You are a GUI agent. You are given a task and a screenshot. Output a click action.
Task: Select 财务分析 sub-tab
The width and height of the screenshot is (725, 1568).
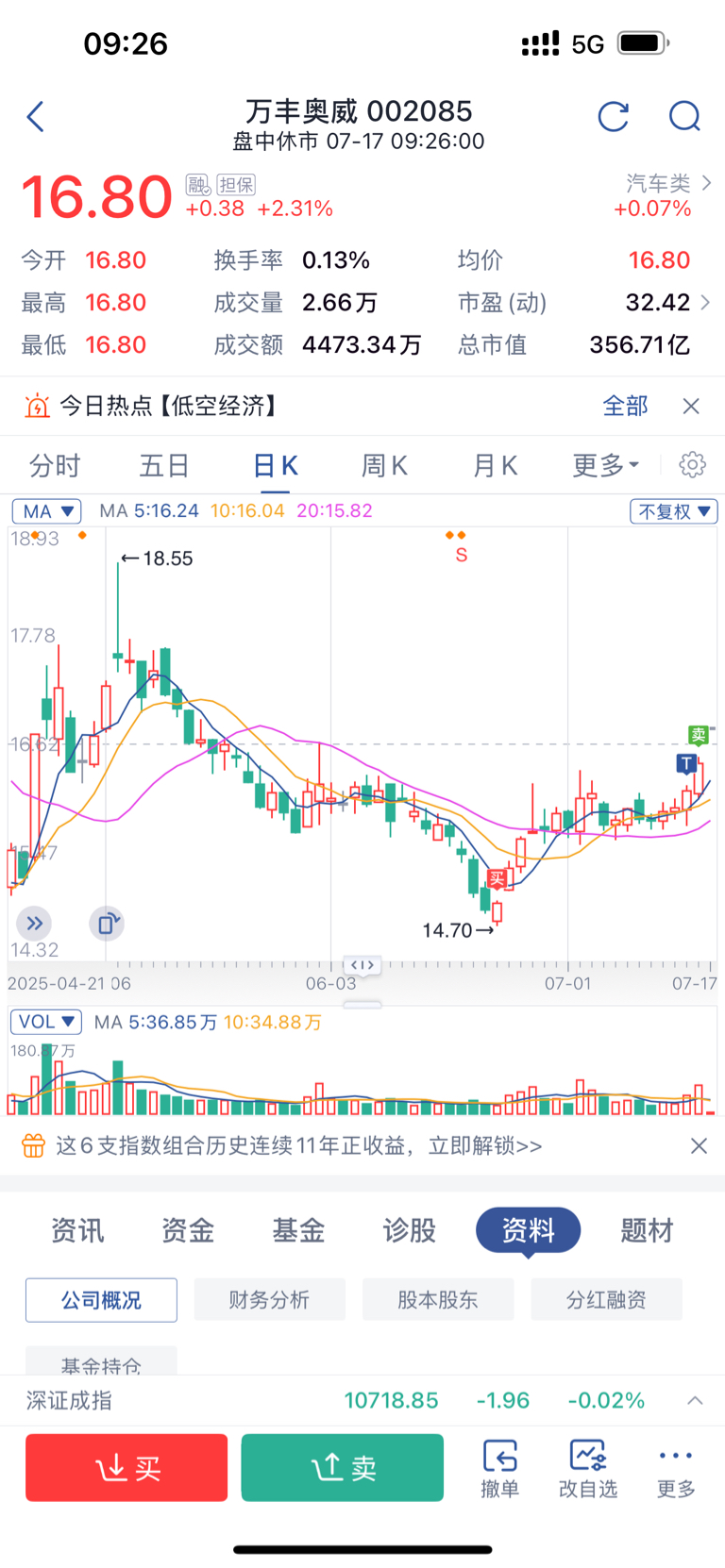pos(269,1300)
